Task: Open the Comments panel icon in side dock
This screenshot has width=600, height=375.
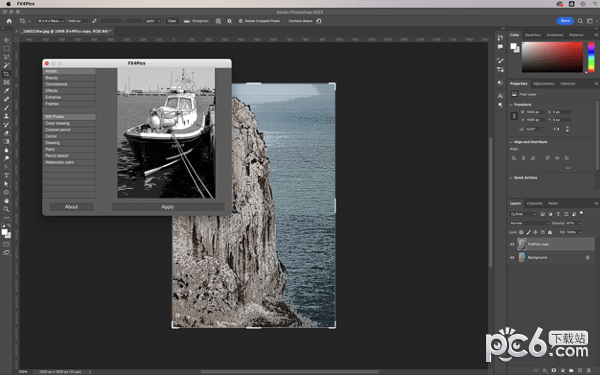Action: (x=500, y=47)
